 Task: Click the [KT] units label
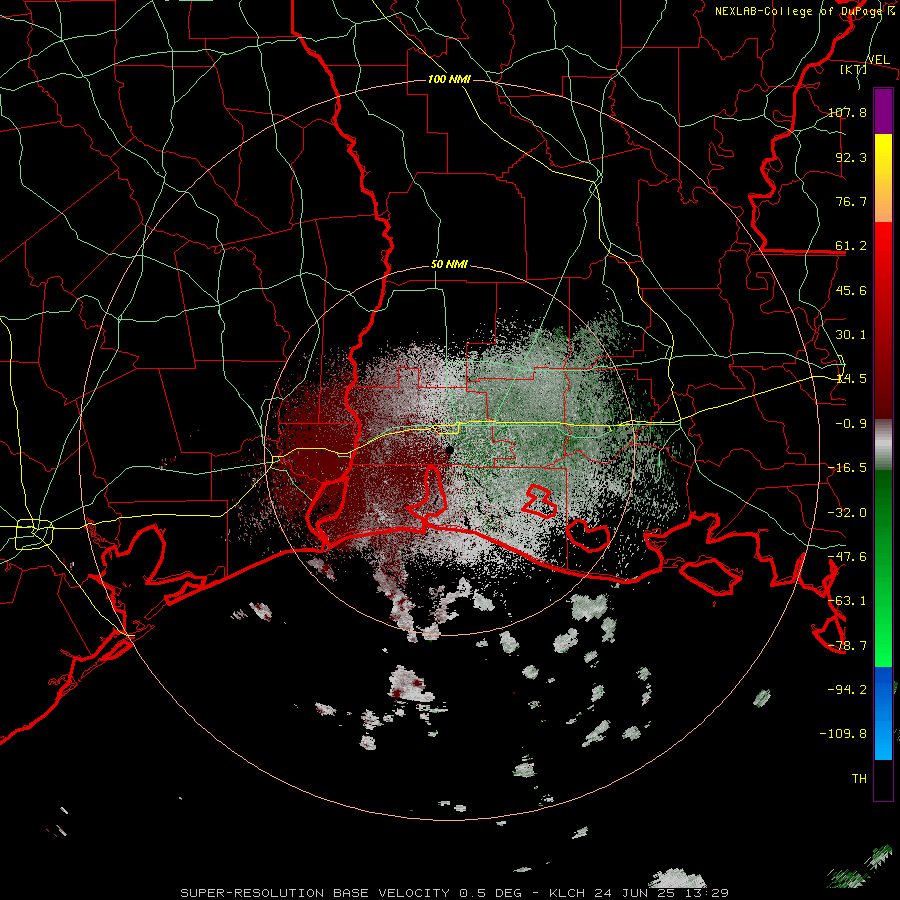click(x=853, y=69)
